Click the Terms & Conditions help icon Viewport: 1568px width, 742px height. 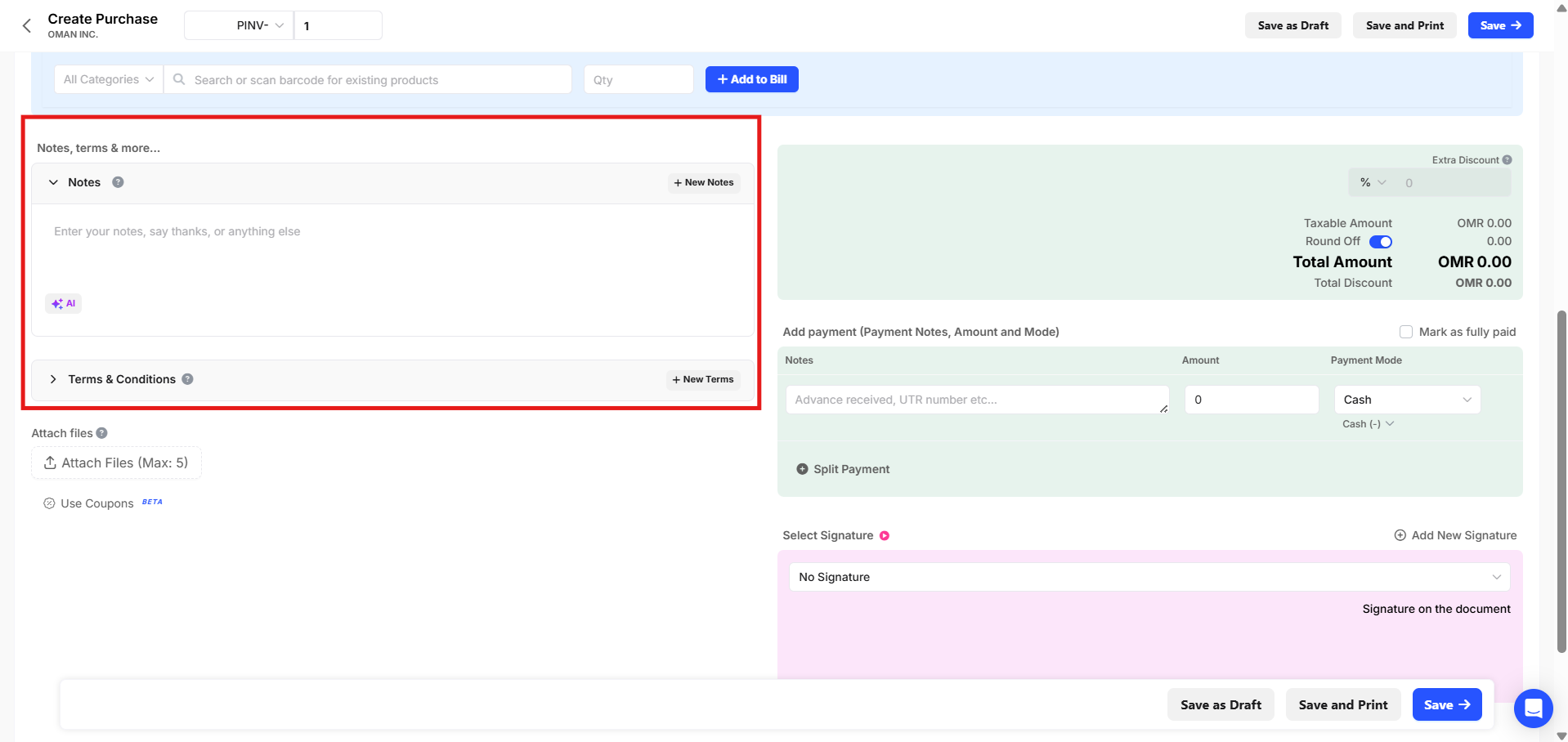187,379
